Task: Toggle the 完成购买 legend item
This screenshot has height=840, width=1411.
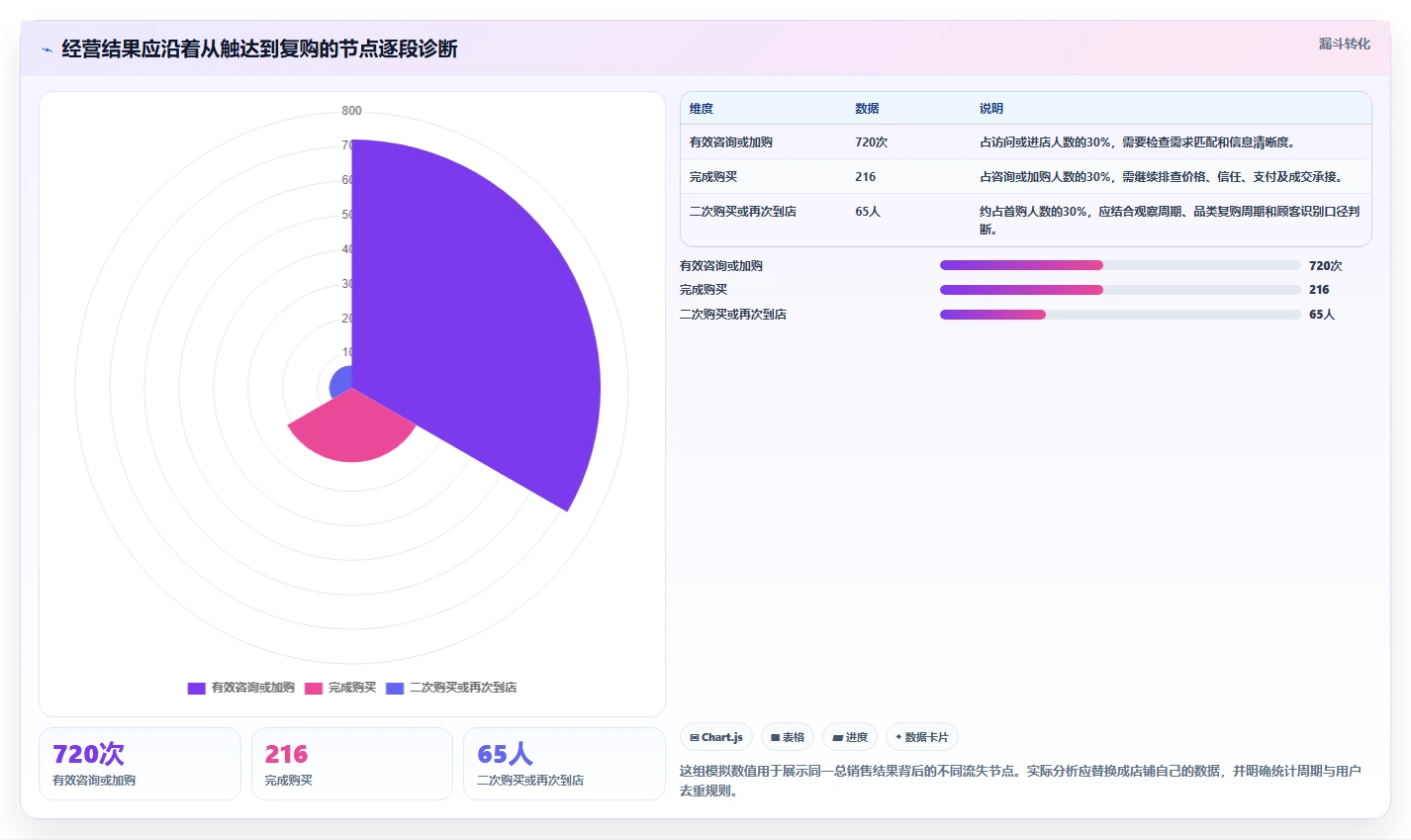Action: click(340, 688)
